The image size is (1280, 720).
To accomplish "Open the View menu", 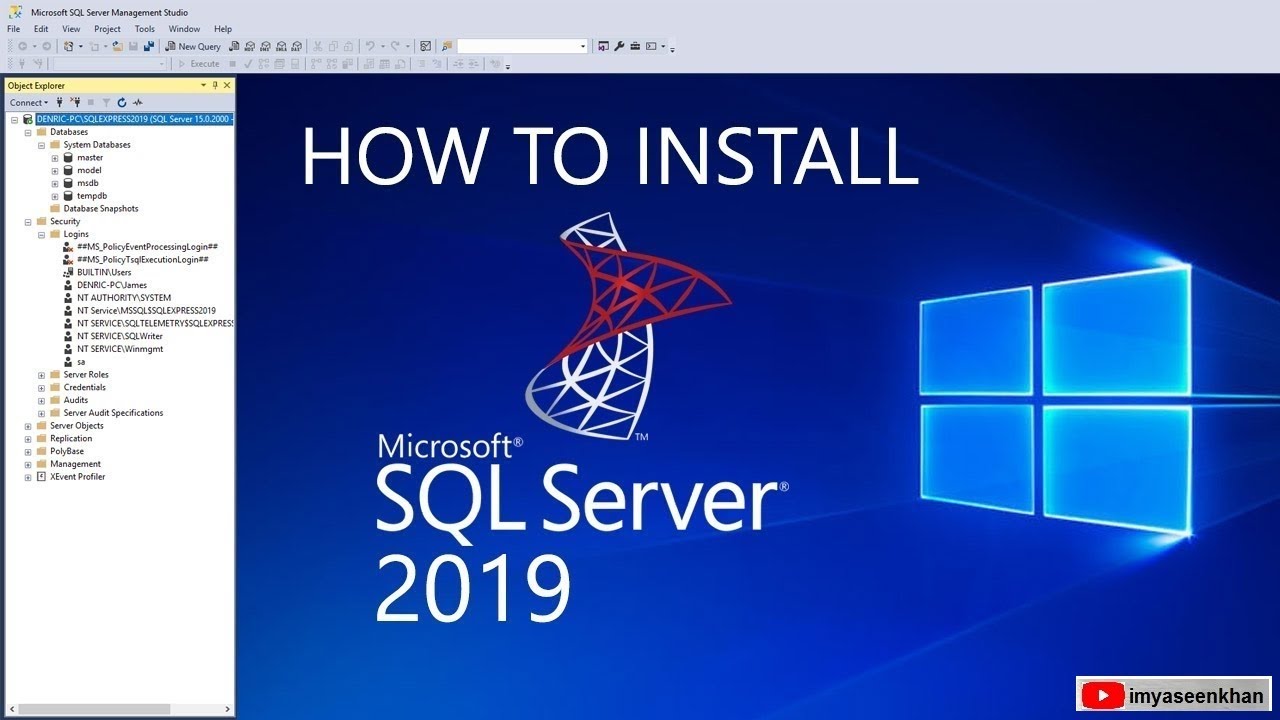I will [x=71, y=29].
